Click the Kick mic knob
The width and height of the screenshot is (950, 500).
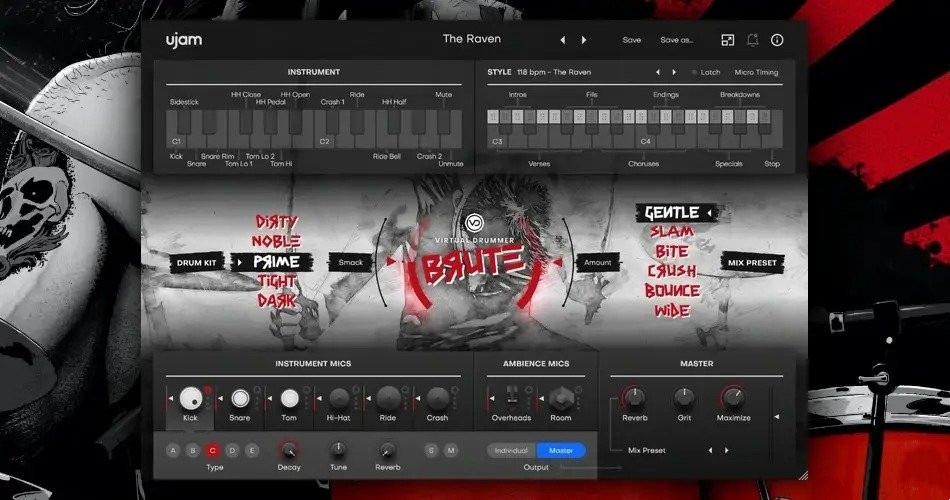190,398
